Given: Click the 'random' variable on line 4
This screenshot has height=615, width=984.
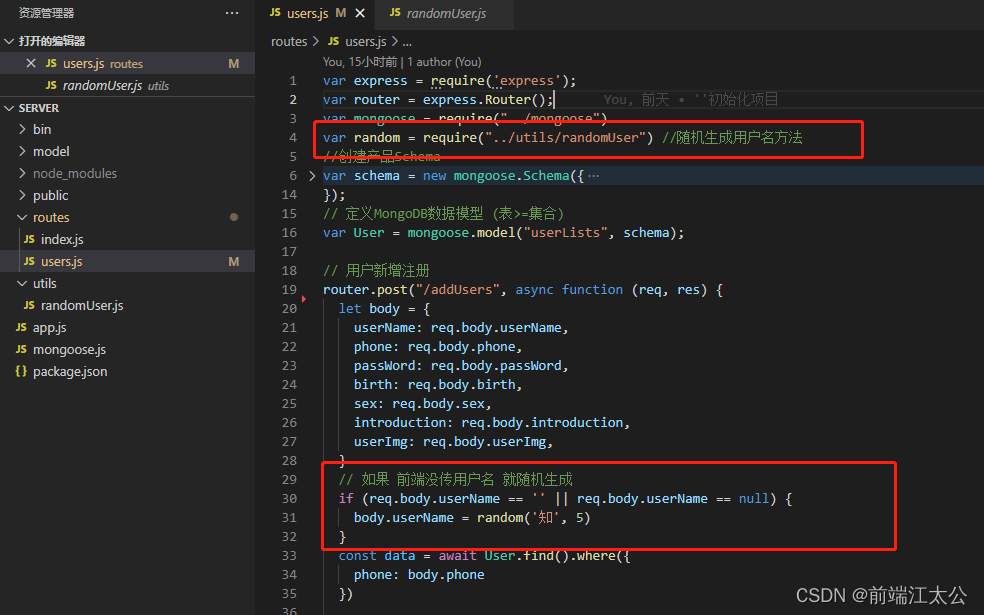Looking at the screenshot, I should 377,137.
